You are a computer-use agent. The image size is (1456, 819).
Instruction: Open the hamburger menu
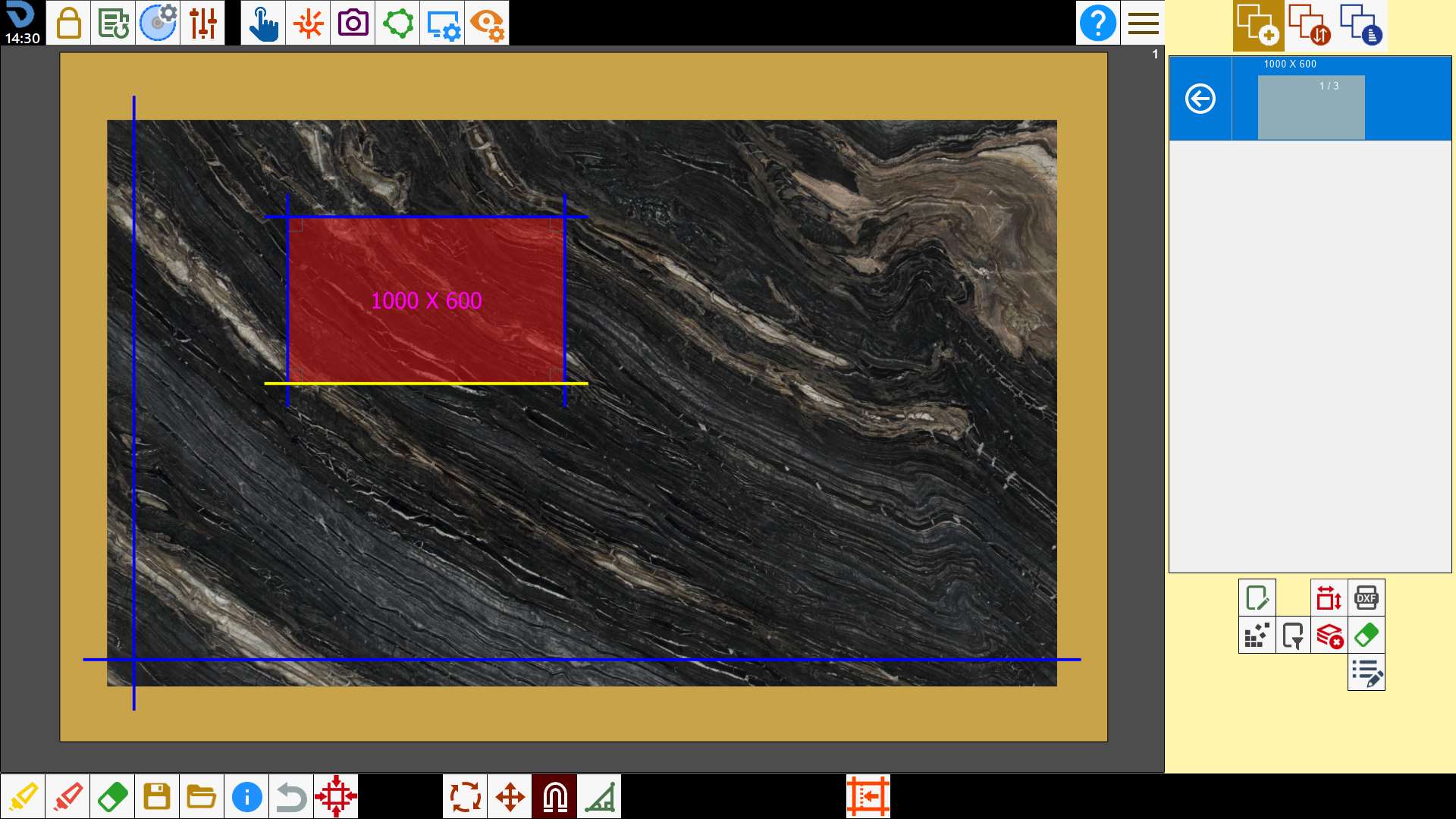point(1143,23)
